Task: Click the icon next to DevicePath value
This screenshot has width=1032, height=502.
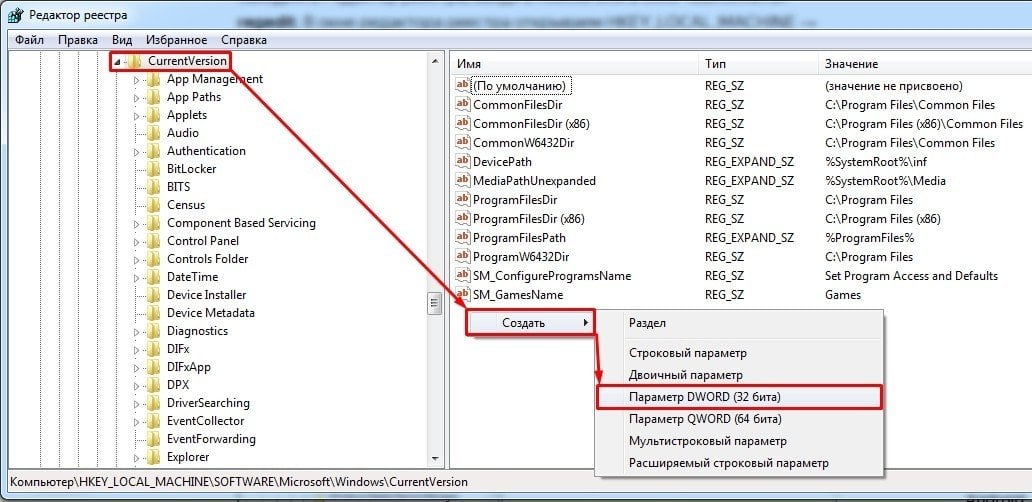Action: click(462, 162)
